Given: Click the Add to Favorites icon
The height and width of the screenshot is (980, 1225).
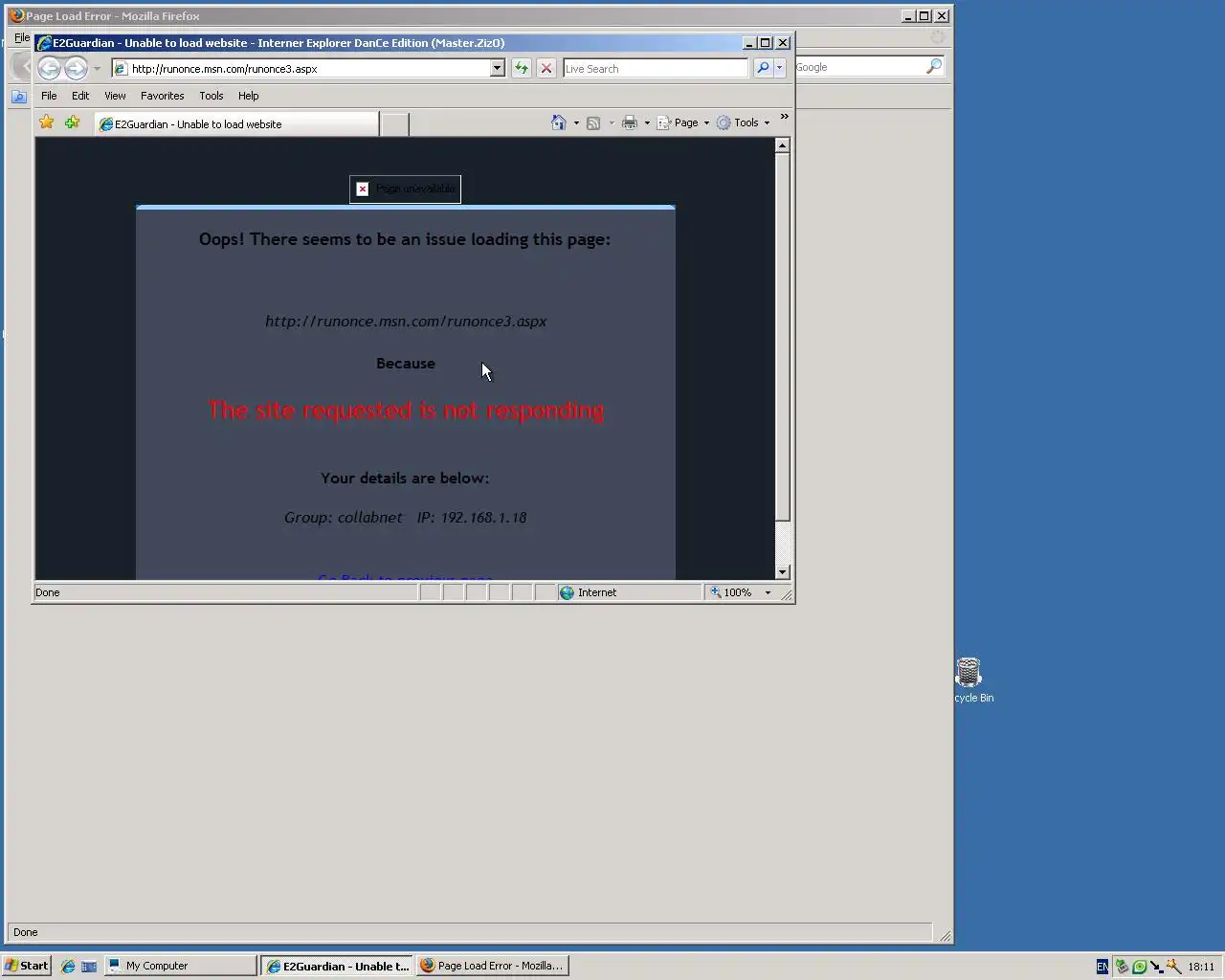Looking at the screenshot, I should [x=72, y=122].
